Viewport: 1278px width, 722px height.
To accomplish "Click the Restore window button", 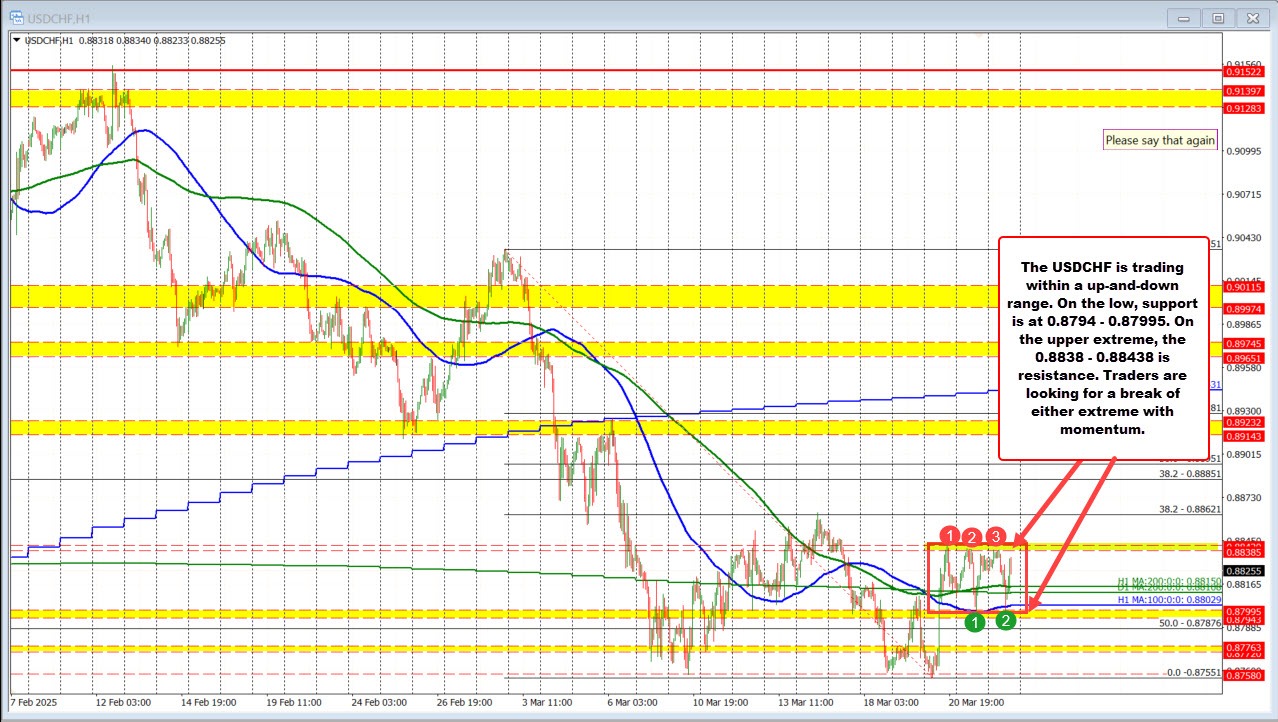I will click(x=1218, y=17).
